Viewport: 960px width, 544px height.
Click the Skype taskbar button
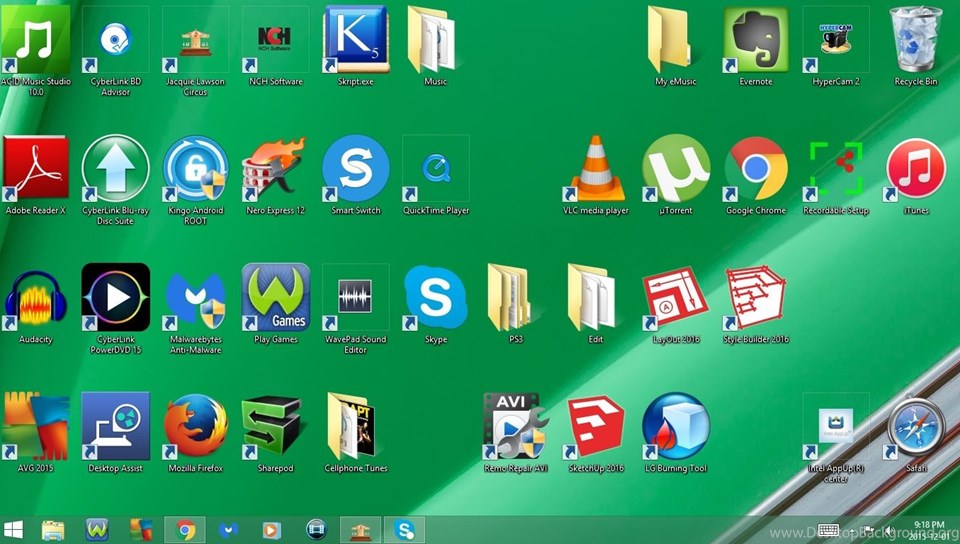tap(404, 530)
